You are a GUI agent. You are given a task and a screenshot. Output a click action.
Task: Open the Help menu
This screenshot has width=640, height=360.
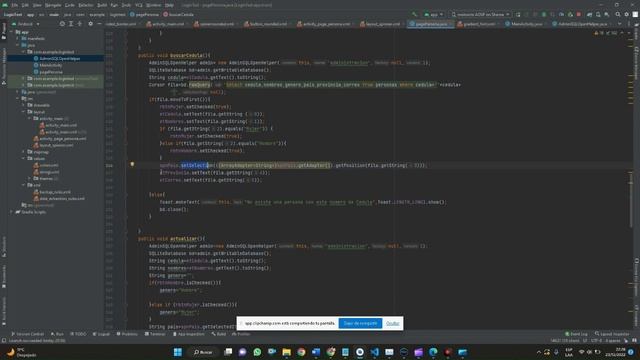coord(169,5)
